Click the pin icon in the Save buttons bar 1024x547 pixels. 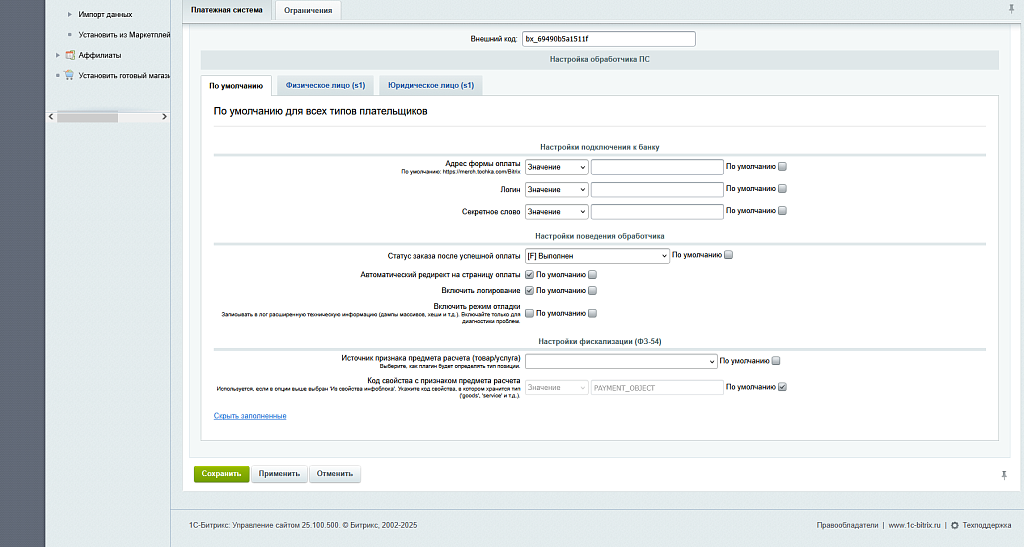1003,475
